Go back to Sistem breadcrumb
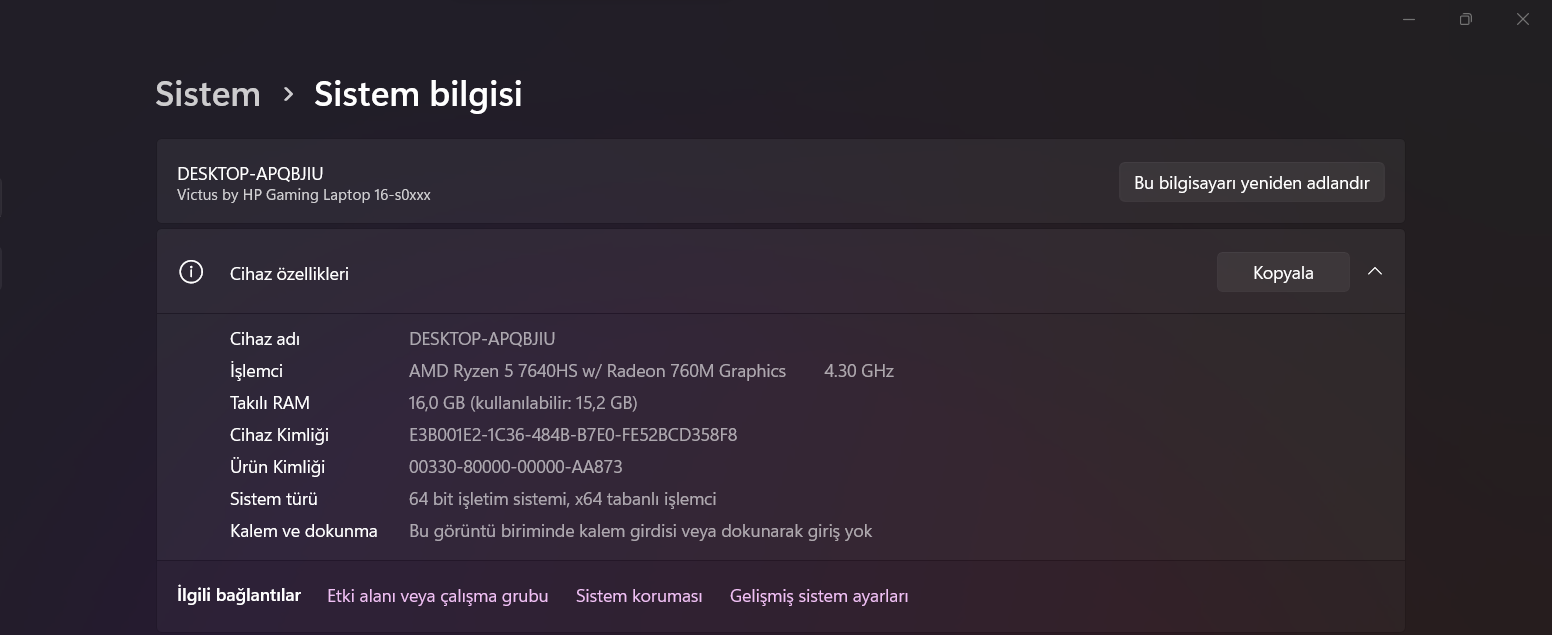This screenshot has width=1552, height=635. coord(208,94)
